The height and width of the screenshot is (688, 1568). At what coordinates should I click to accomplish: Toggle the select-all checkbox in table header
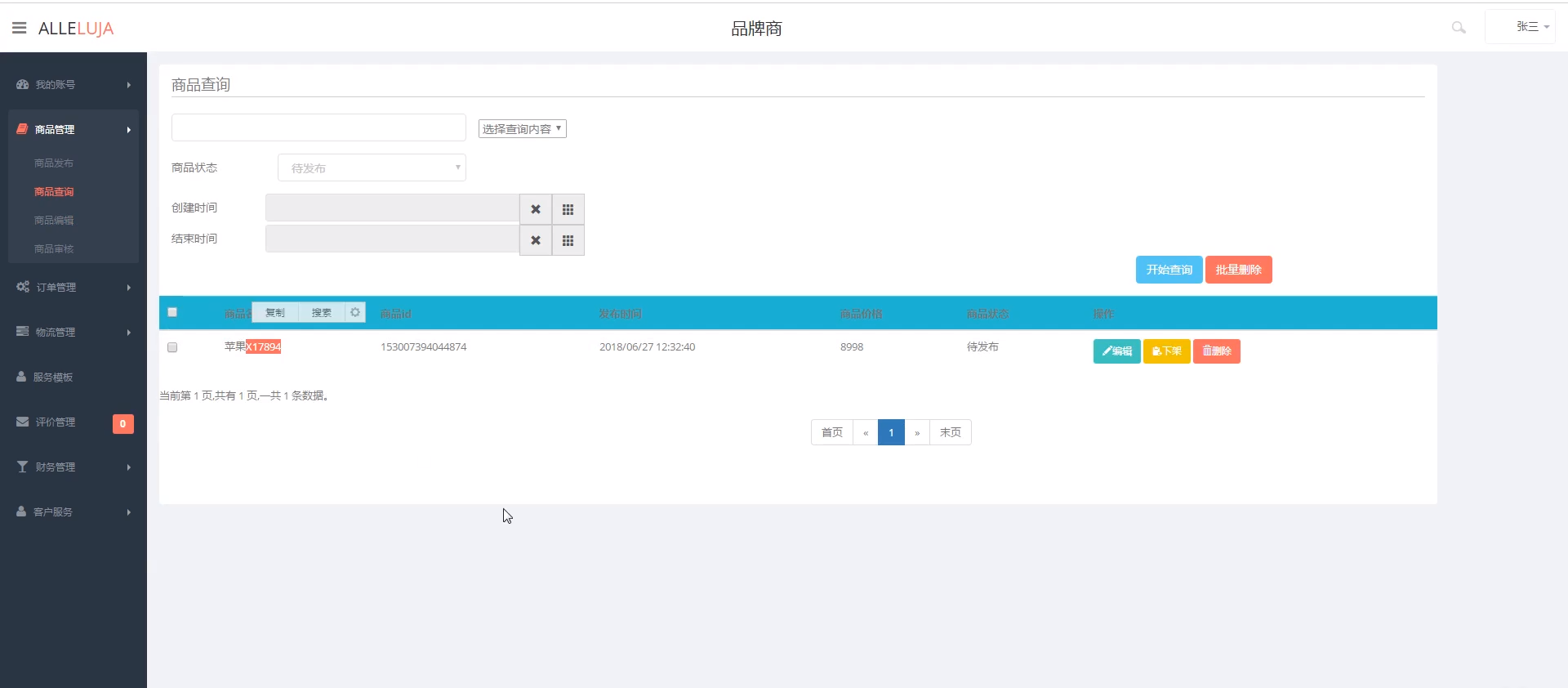point(172,312)
